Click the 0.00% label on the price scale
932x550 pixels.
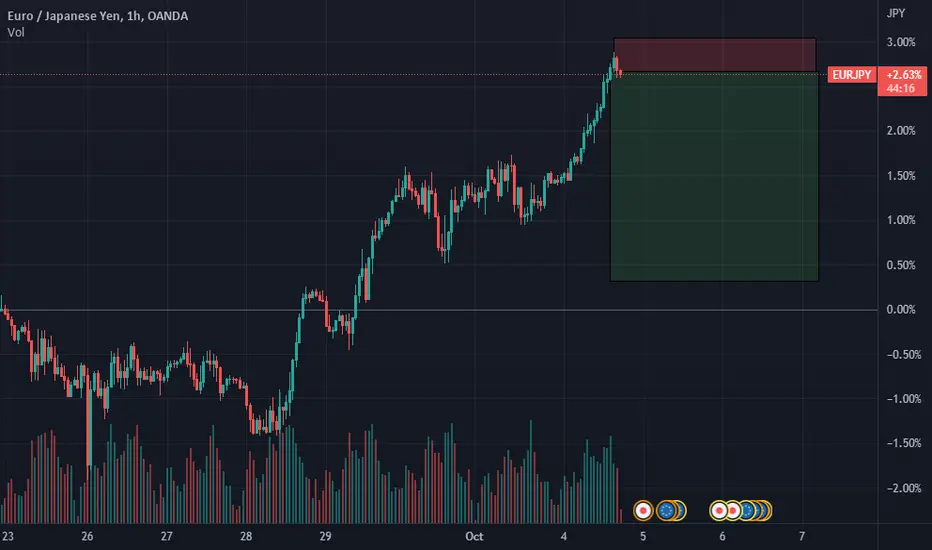tap(900, 310)
